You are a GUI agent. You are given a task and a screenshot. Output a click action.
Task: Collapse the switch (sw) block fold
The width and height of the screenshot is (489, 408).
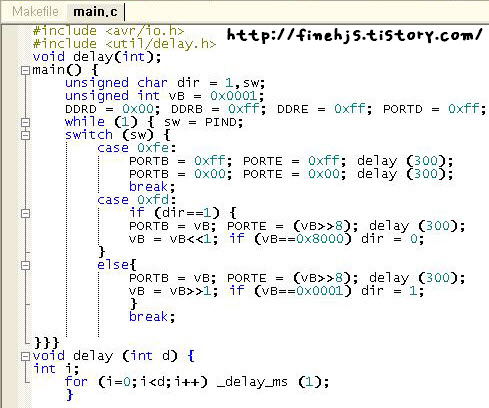point(25,135)
